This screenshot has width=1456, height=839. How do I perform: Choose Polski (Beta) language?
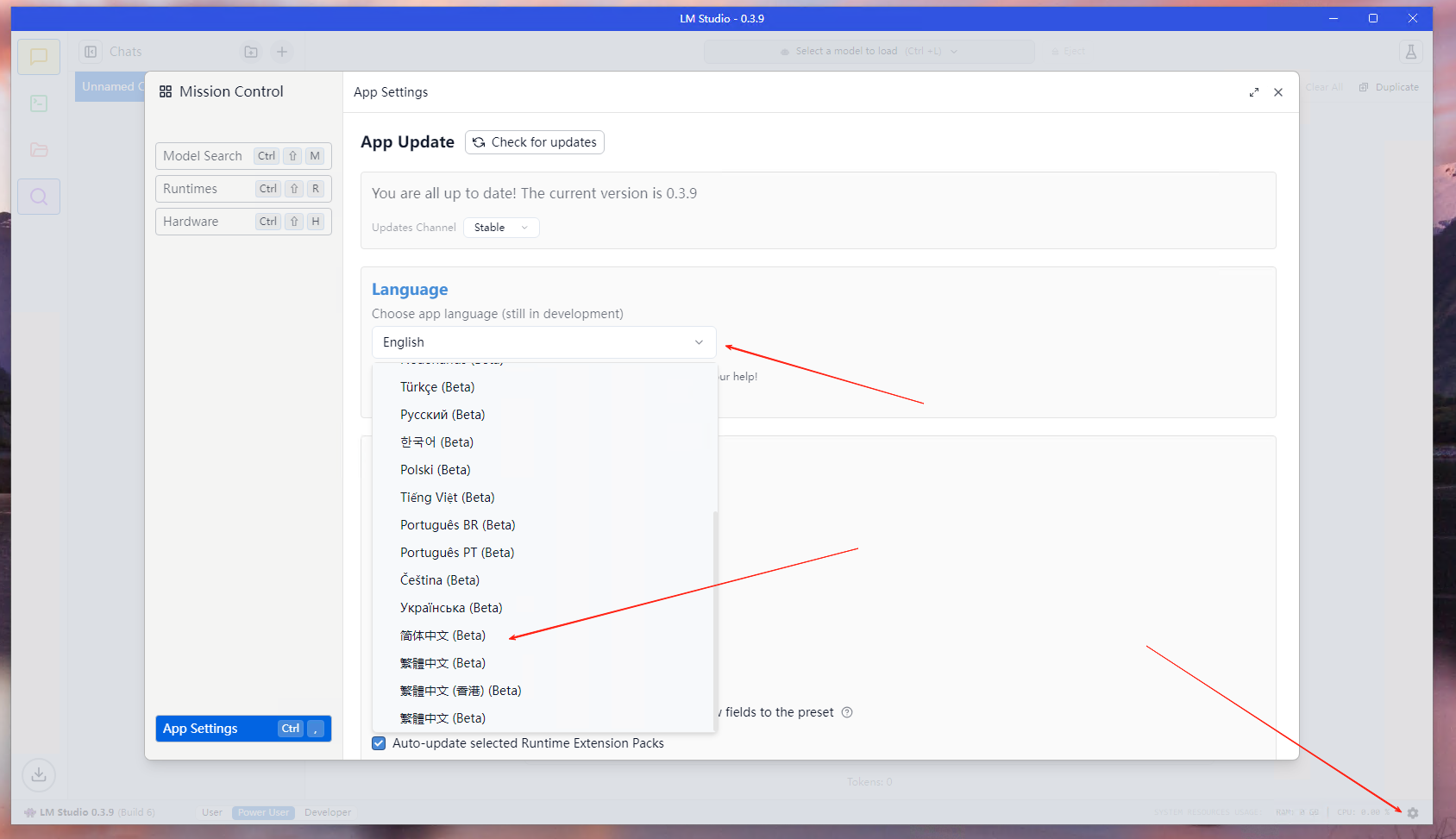tap(544, 470)
